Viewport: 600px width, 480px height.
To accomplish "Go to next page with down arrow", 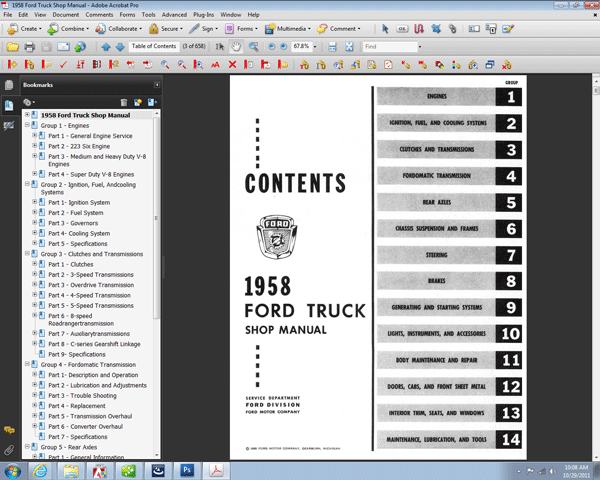I will [120, 47].
